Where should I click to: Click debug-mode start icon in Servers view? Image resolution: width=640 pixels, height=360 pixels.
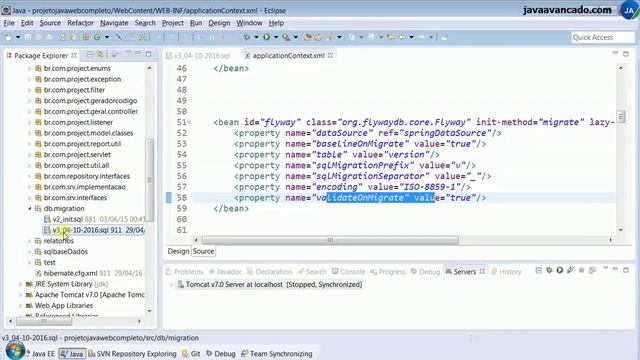point(549,270)
